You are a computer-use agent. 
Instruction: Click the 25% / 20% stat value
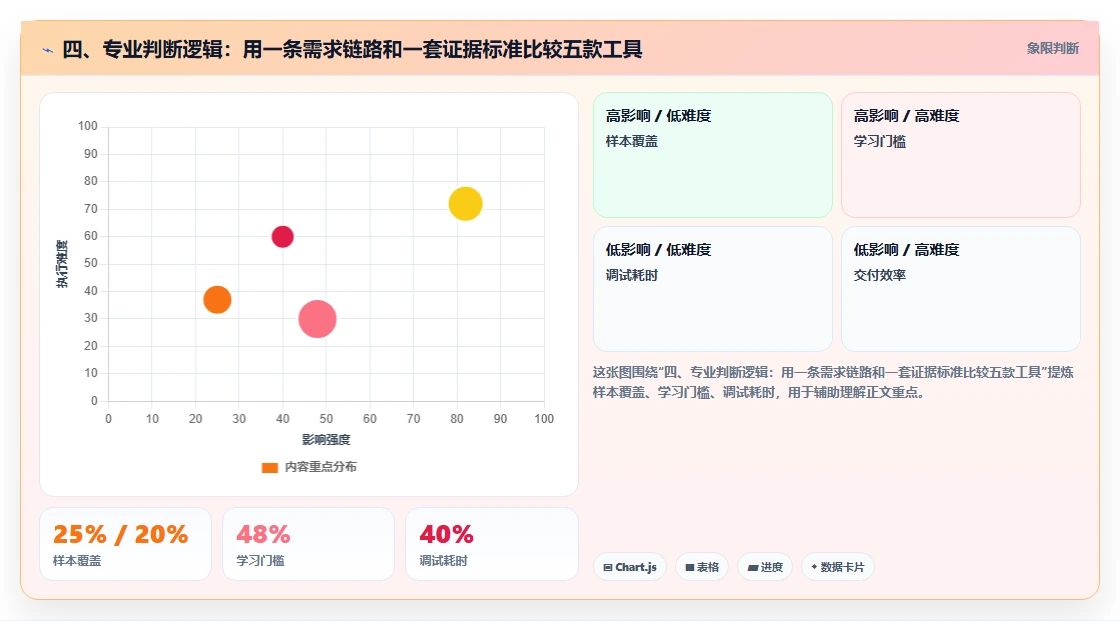[120, 534]
